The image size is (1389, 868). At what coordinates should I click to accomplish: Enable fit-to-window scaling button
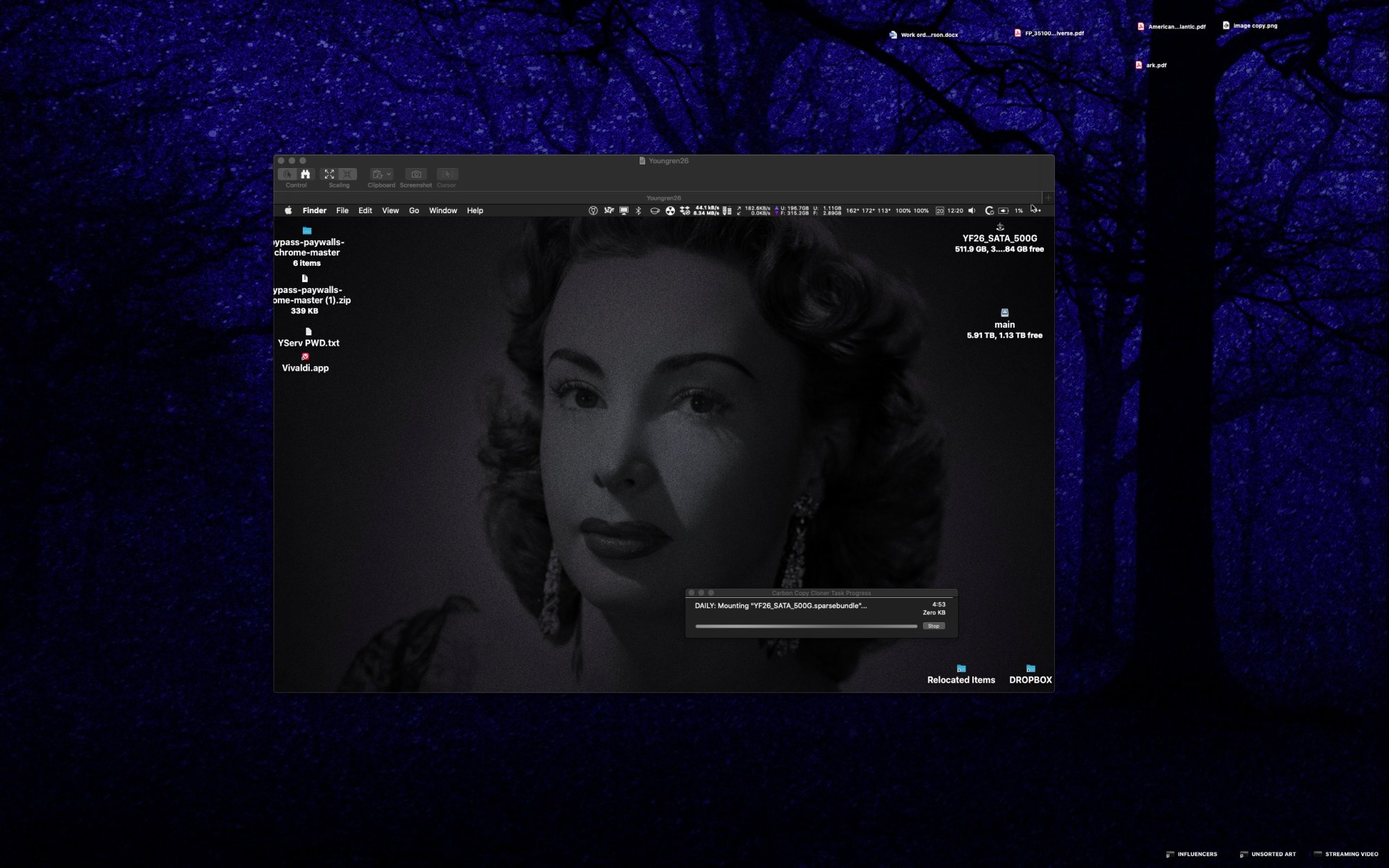click(x=329, y=174)
